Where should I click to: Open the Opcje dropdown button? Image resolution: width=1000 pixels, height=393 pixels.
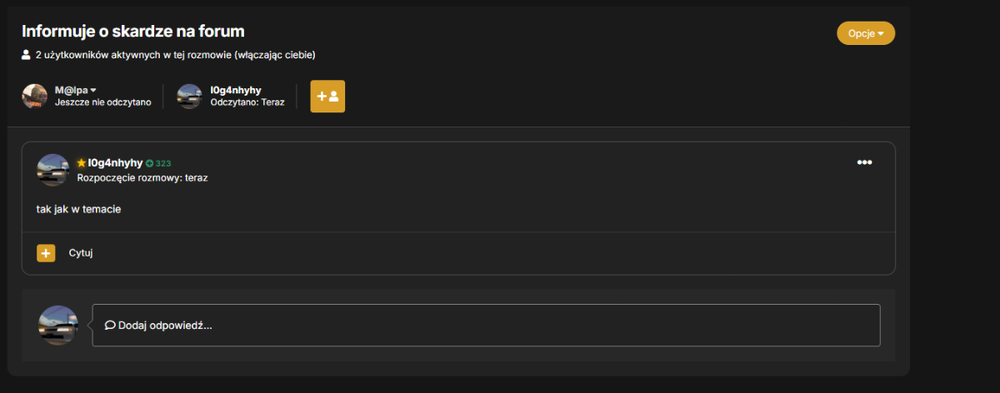click(865, 33)
